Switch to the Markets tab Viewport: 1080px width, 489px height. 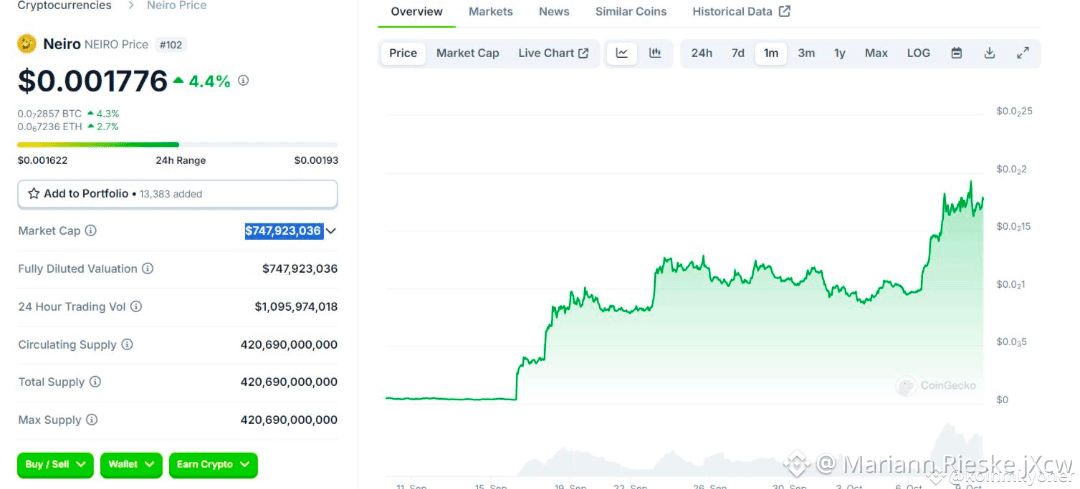point(490,12)
